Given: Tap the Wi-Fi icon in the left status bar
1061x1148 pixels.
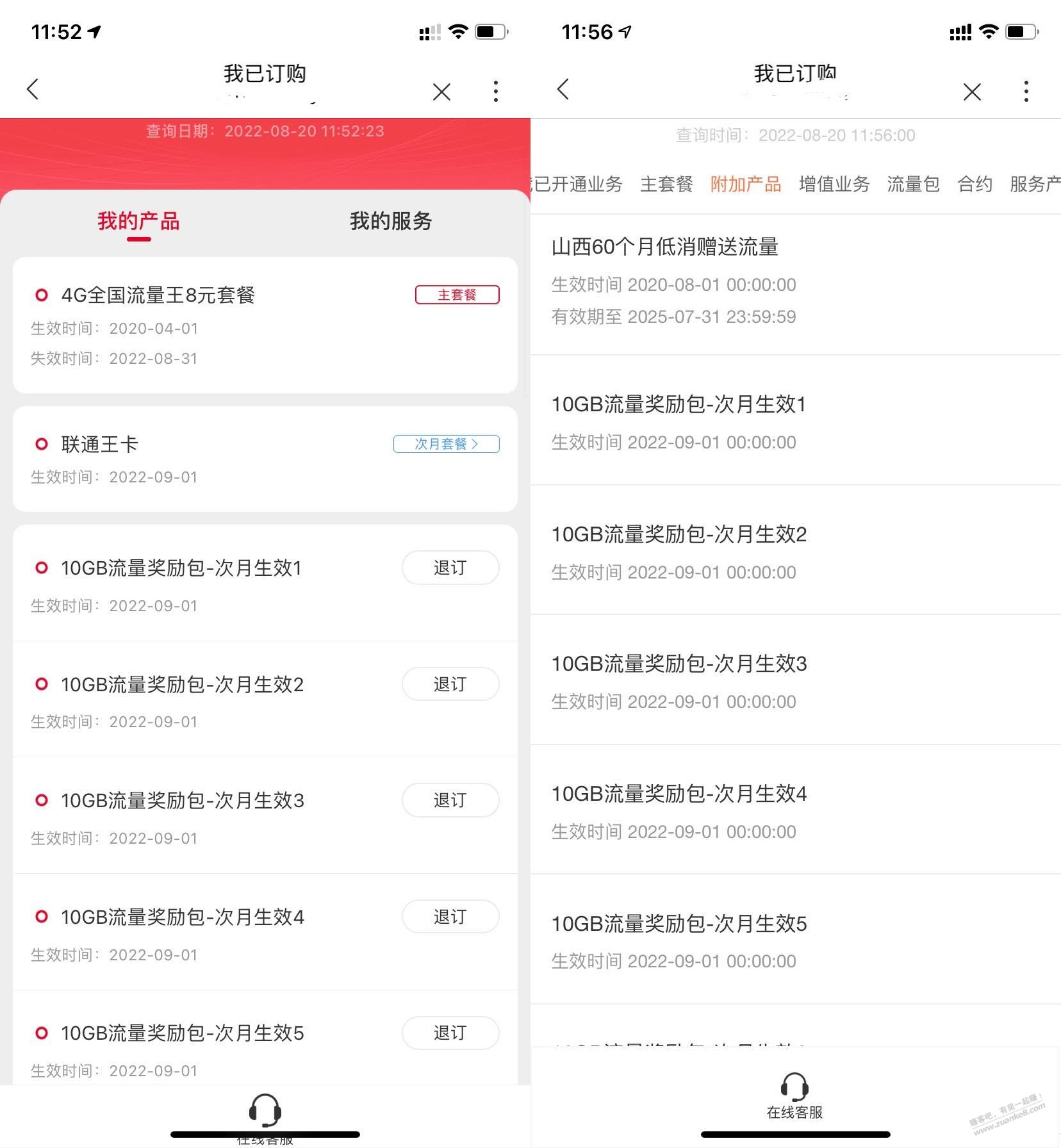Looking at the screenshot, I should coord(458,31).
